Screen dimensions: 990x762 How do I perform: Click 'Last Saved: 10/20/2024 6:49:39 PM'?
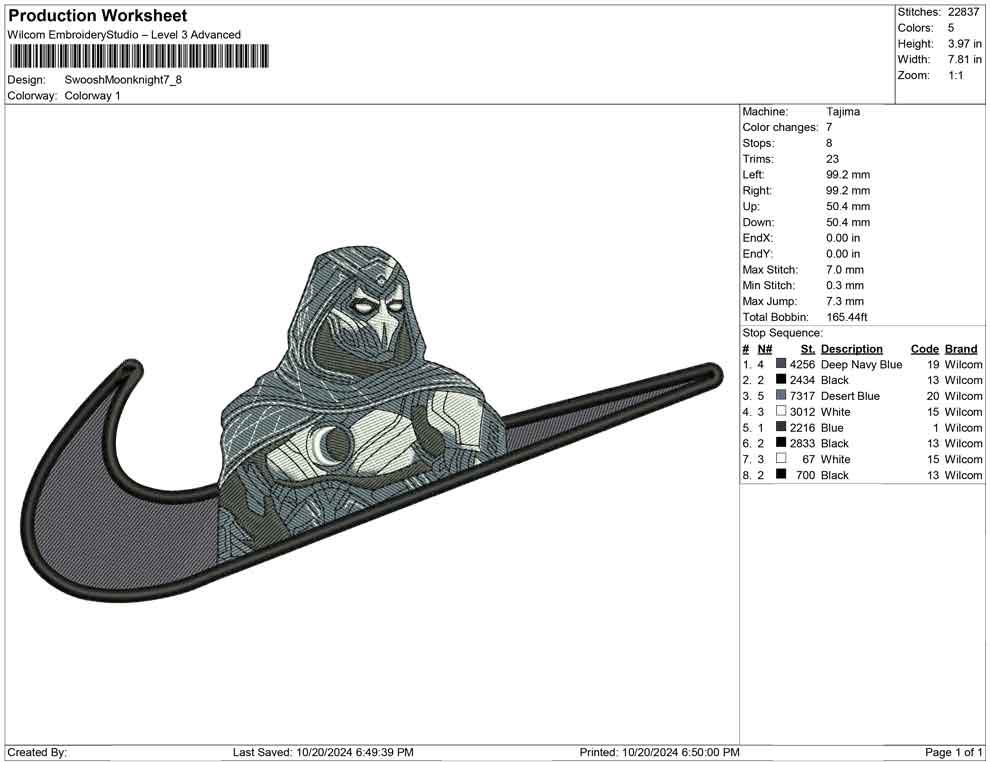click(323, 752)
